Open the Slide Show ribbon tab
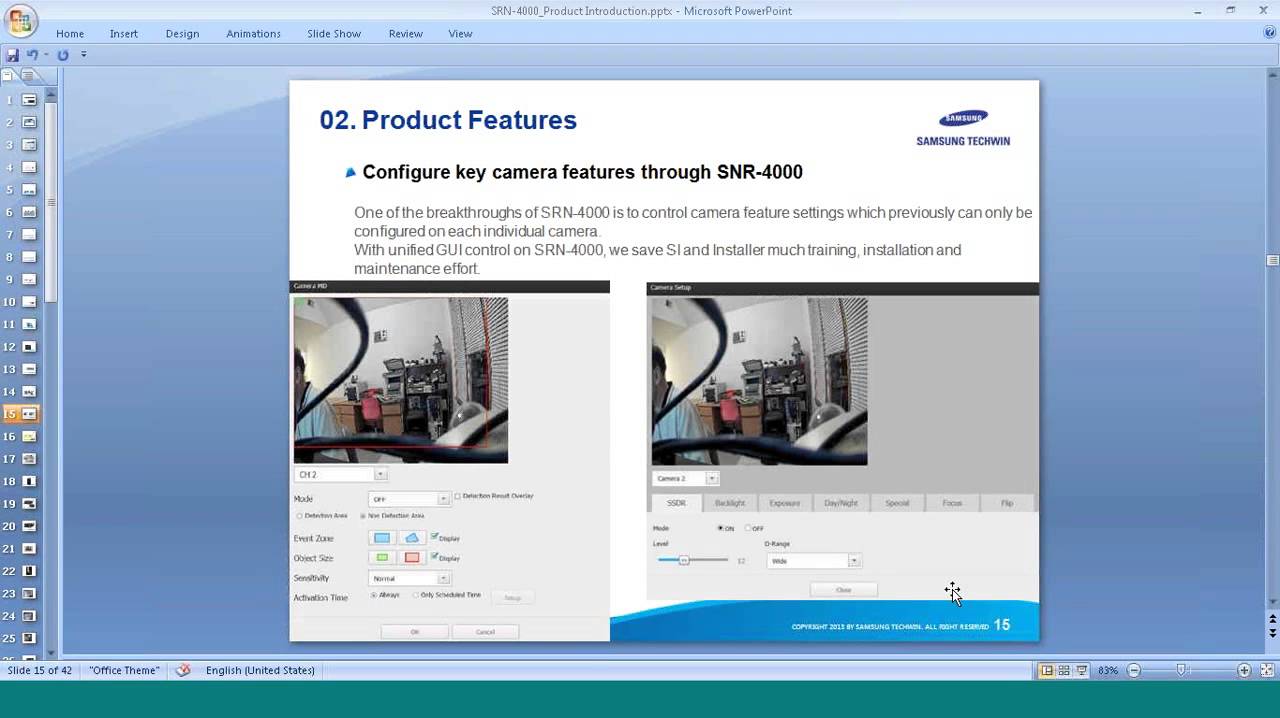 [x=334, y=33]
